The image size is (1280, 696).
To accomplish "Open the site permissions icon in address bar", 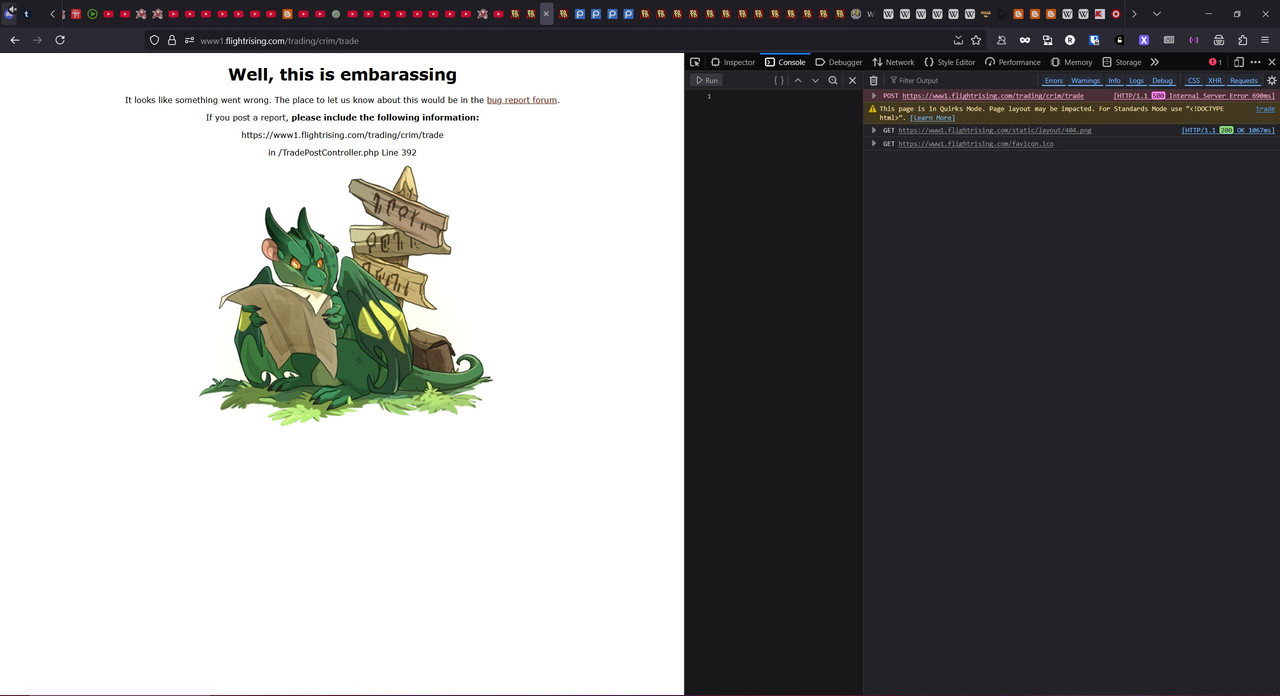I will tap(189, 40).
